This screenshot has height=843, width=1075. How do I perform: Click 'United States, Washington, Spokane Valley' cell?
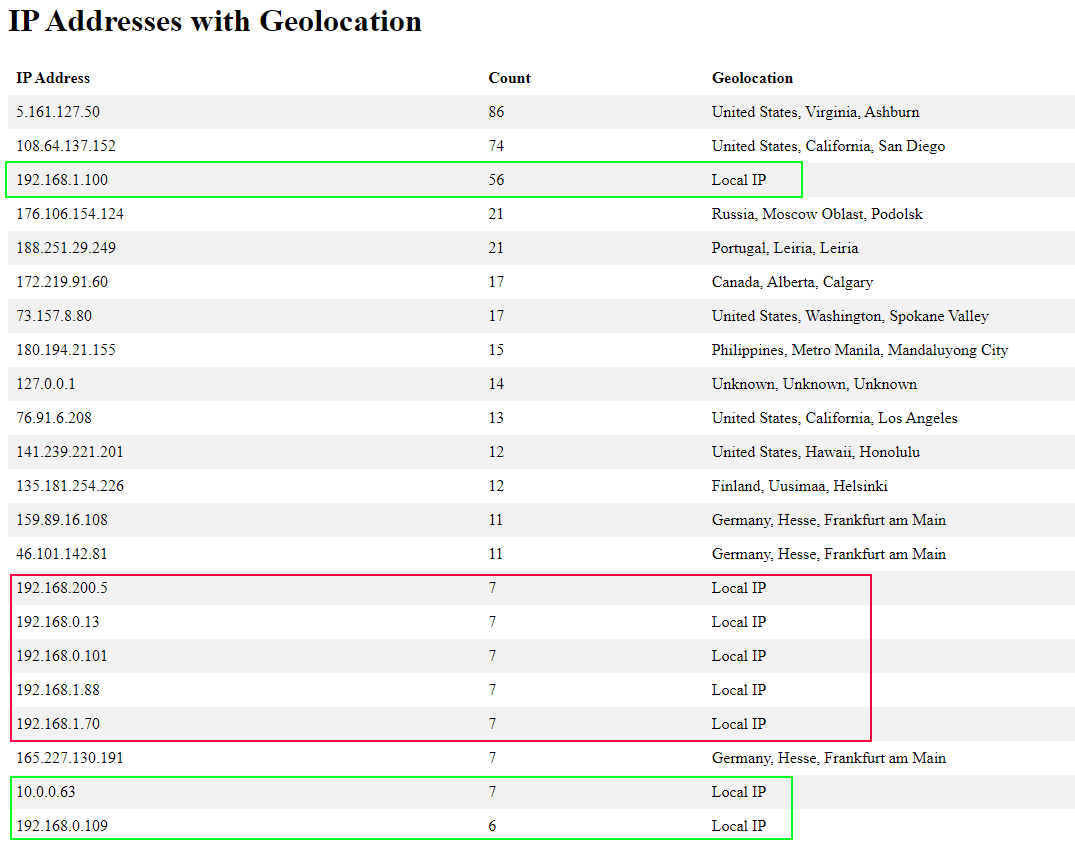click(850, 316)
